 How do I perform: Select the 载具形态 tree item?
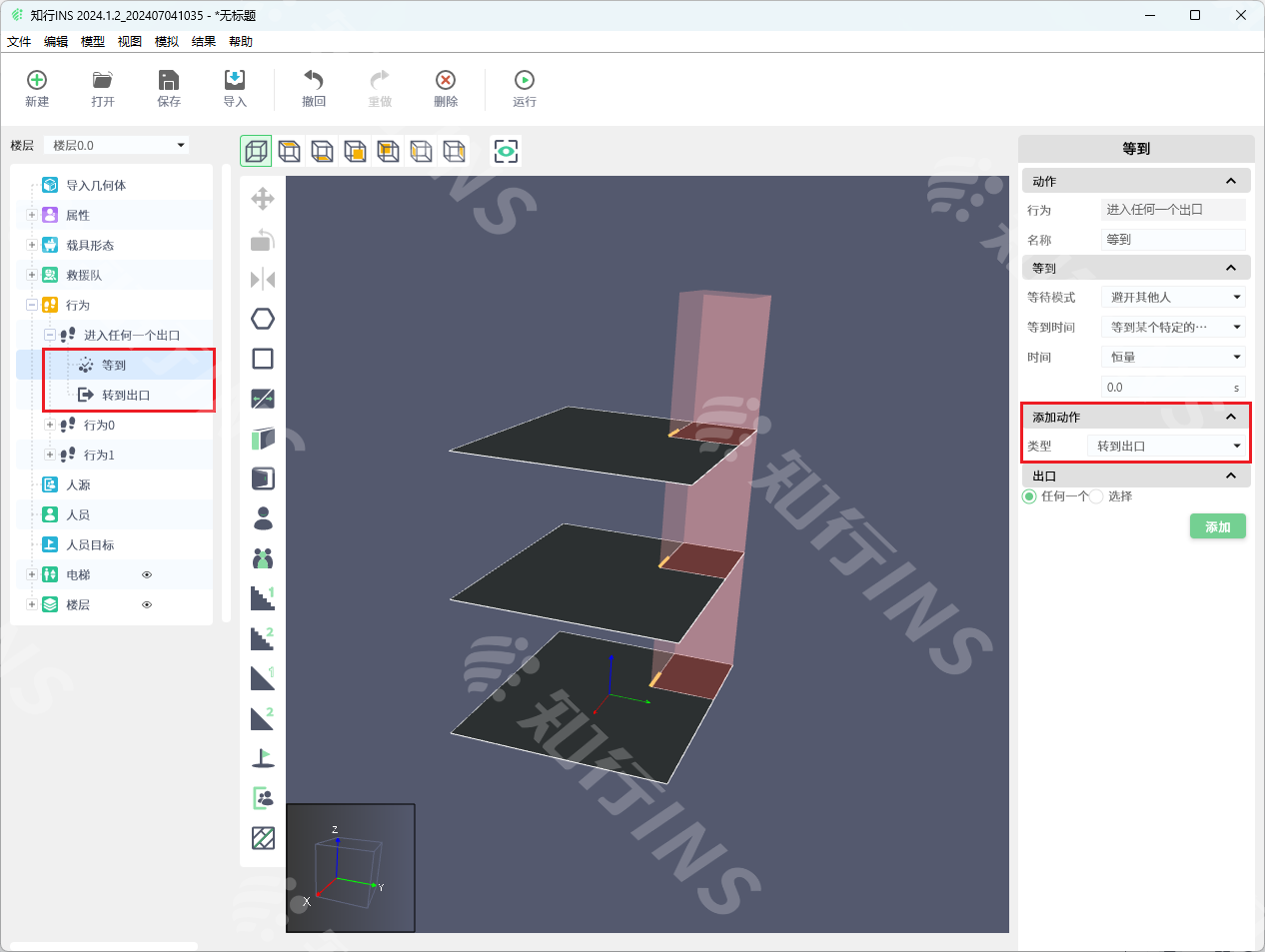click(90, 245)
